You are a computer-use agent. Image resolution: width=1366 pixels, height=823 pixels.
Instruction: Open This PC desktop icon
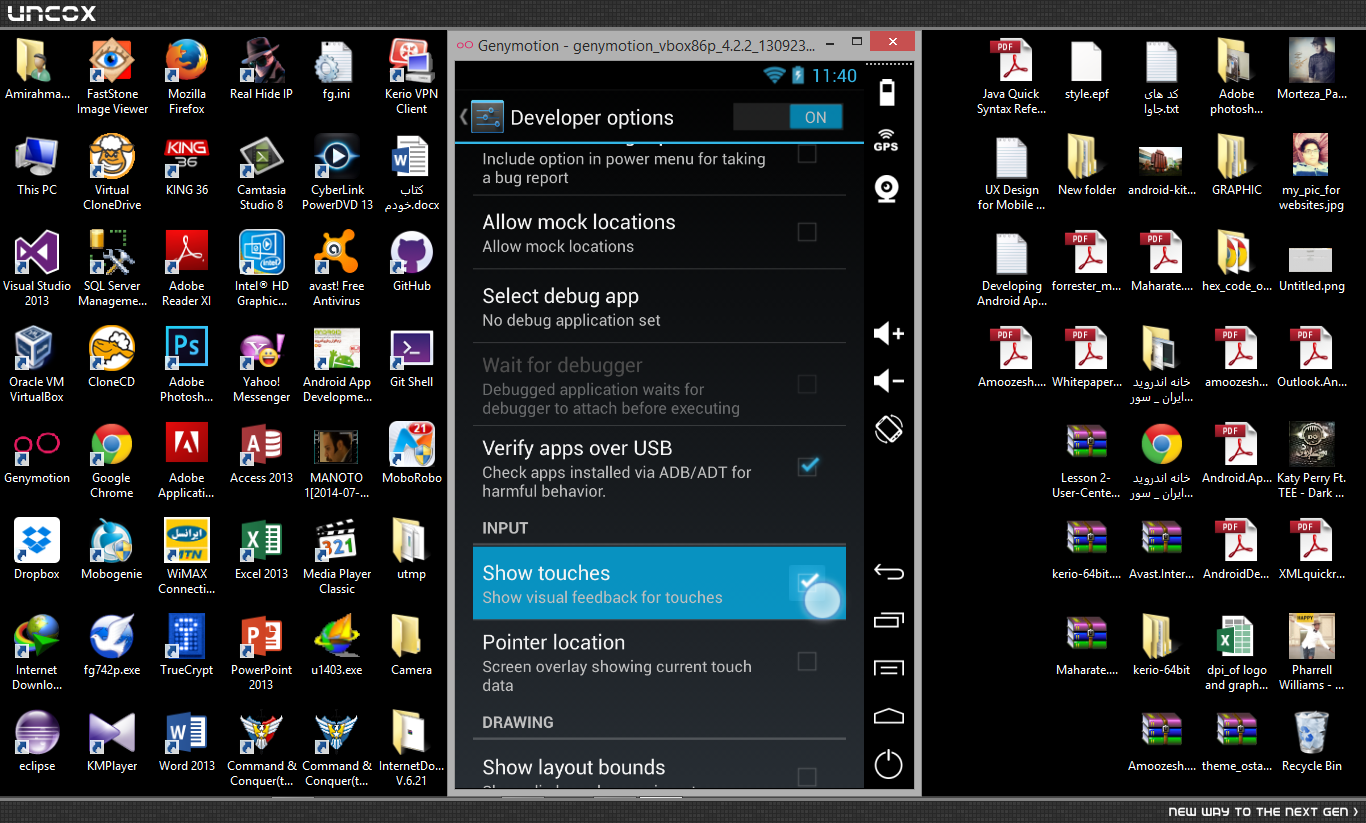tap(37, 158)
